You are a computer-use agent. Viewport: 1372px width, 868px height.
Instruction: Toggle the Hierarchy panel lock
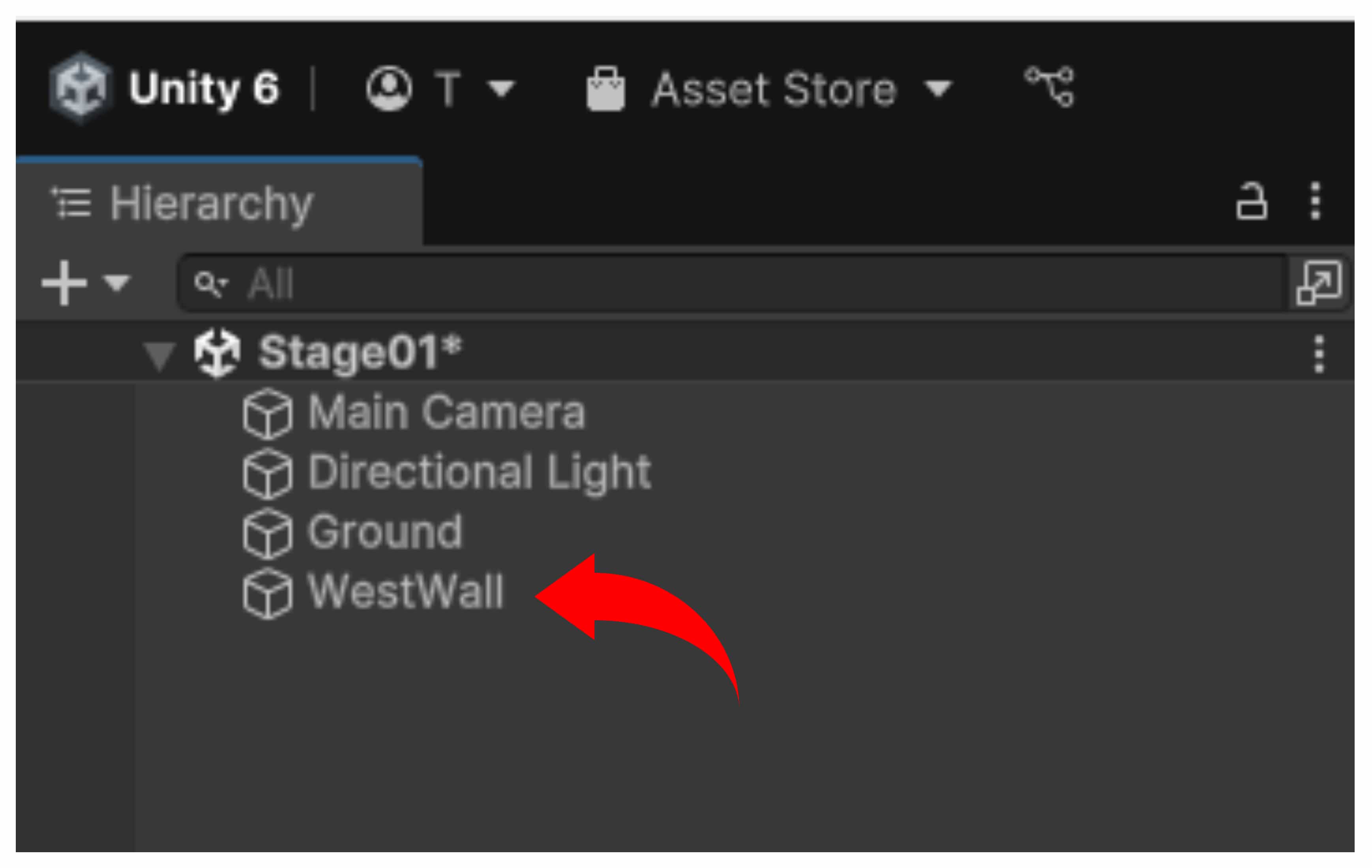pos(1251,201)
